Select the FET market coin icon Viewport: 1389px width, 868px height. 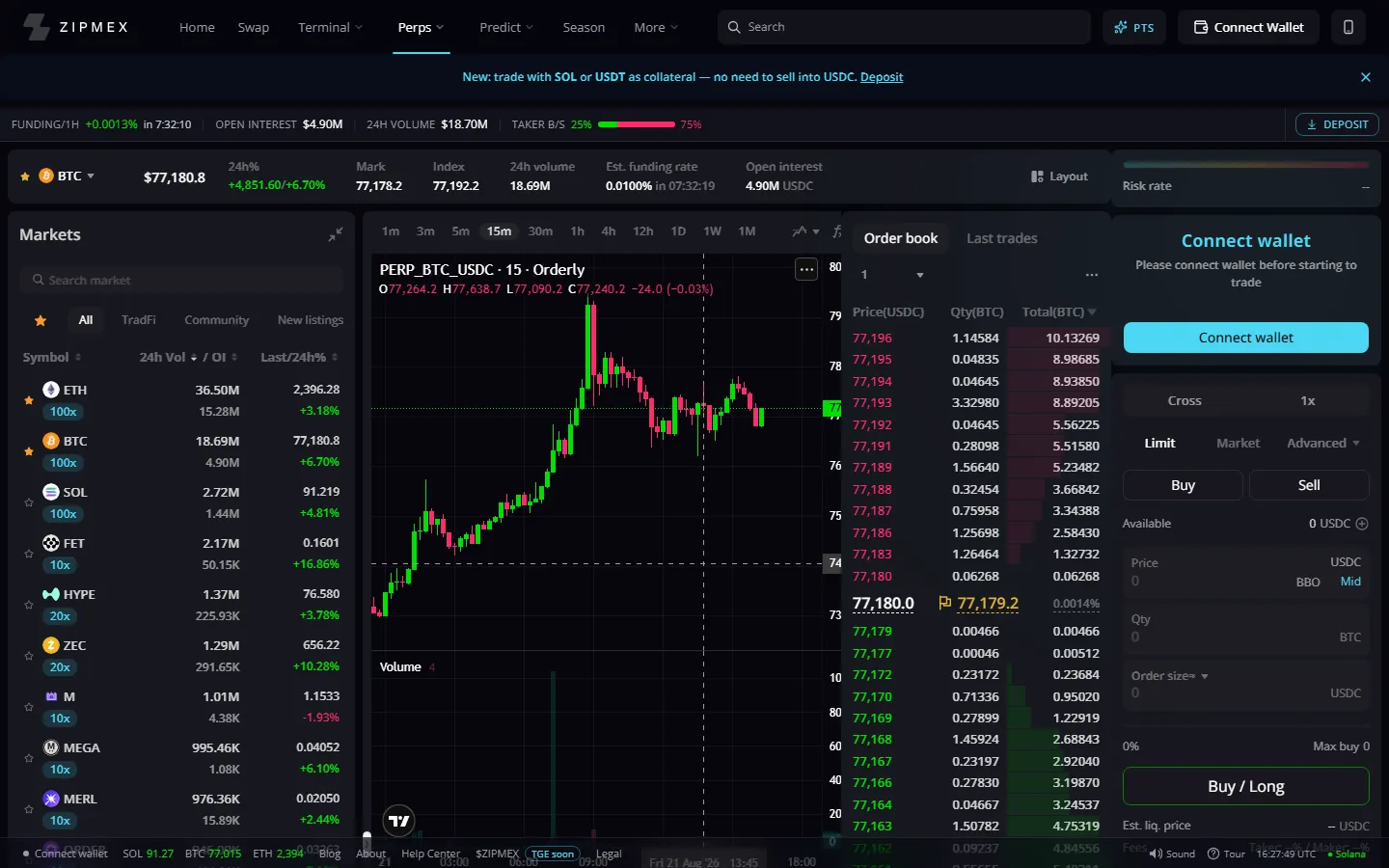coord(51,543)
